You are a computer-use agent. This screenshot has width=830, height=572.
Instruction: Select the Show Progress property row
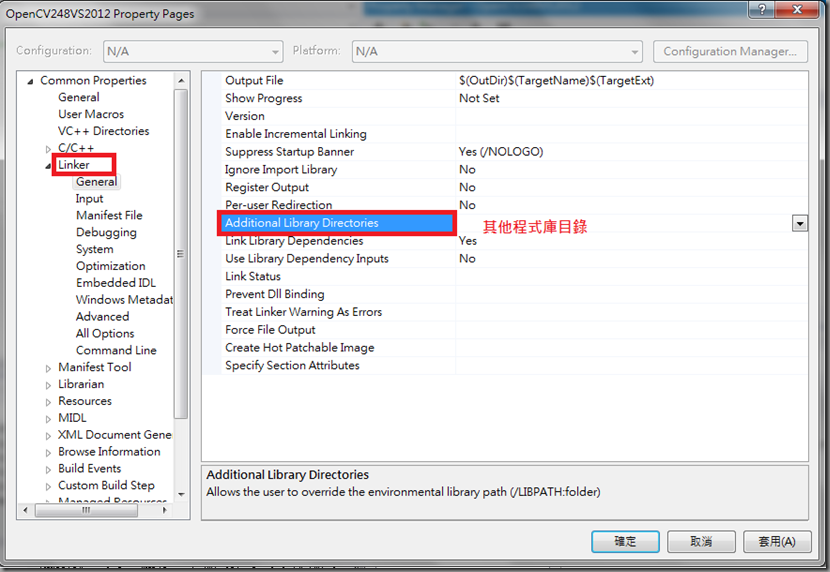tap(515, 98)
